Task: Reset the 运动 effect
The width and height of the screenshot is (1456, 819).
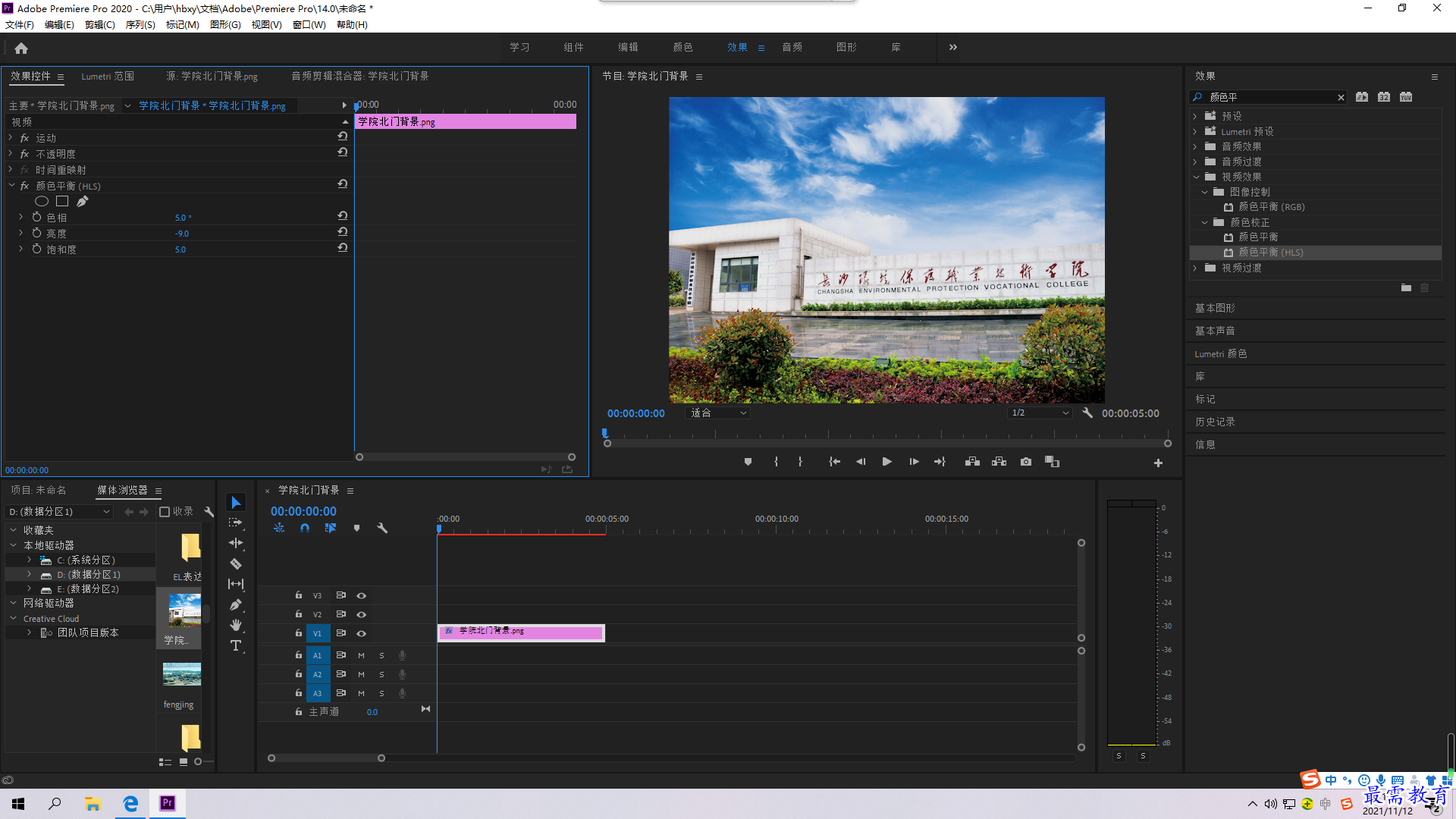Action: [x=343, y=136]
